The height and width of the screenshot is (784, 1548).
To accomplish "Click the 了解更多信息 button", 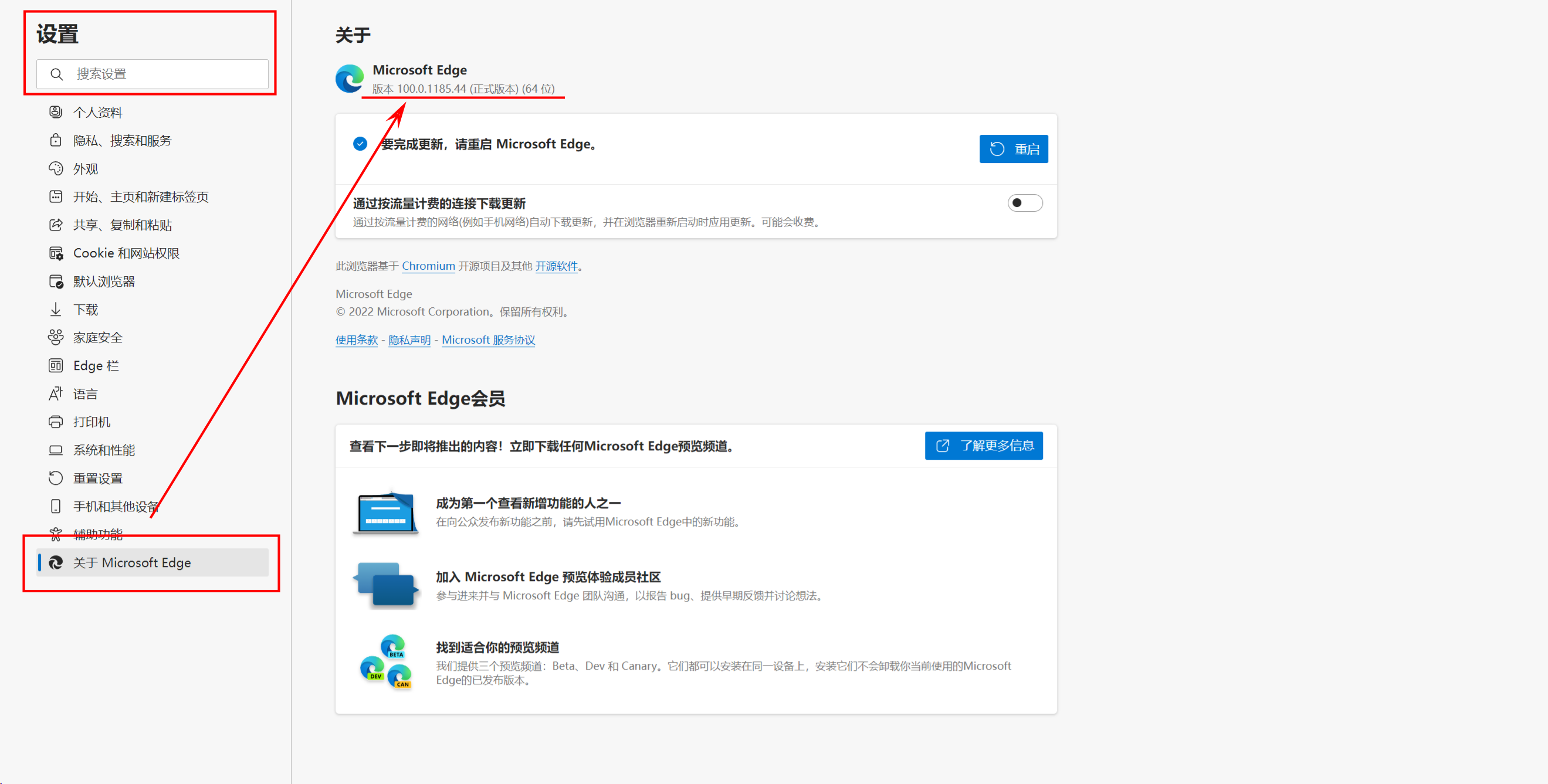I will click(983, 445).
